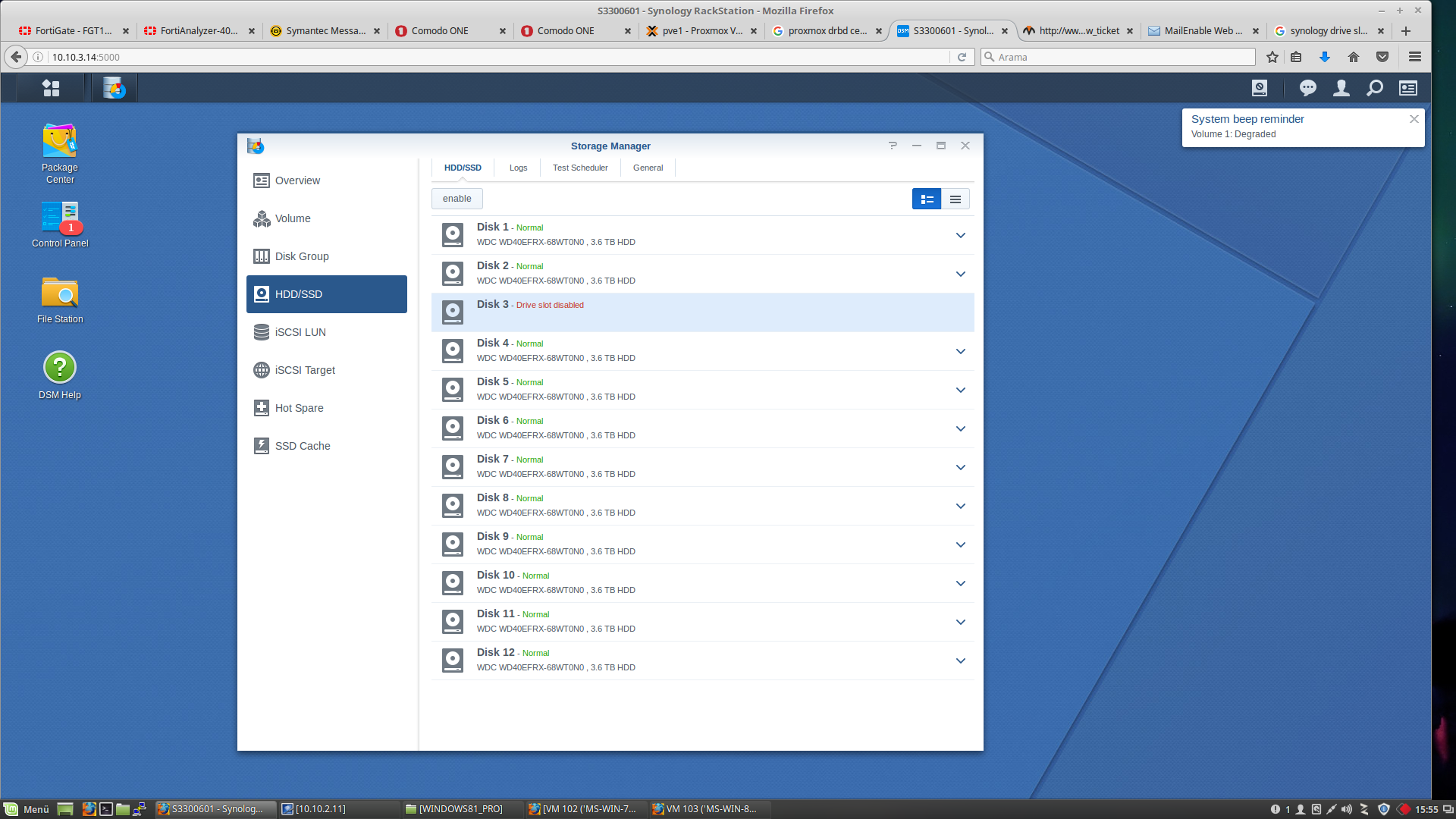Click the user options person icon
This screenshot has height=819, width=1456.
[1341, 89]
